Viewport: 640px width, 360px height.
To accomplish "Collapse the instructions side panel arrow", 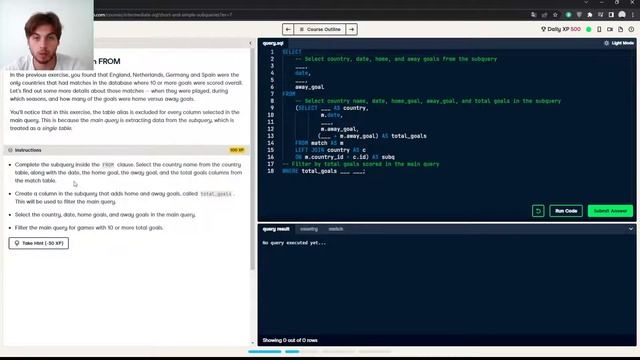I will [x=250, y=43].
